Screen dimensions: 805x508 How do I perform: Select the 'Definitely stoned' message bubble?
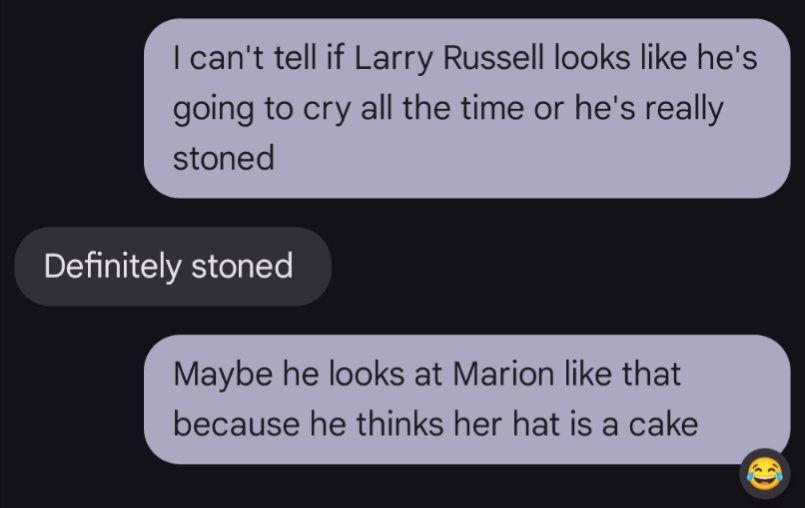(172, 266)
